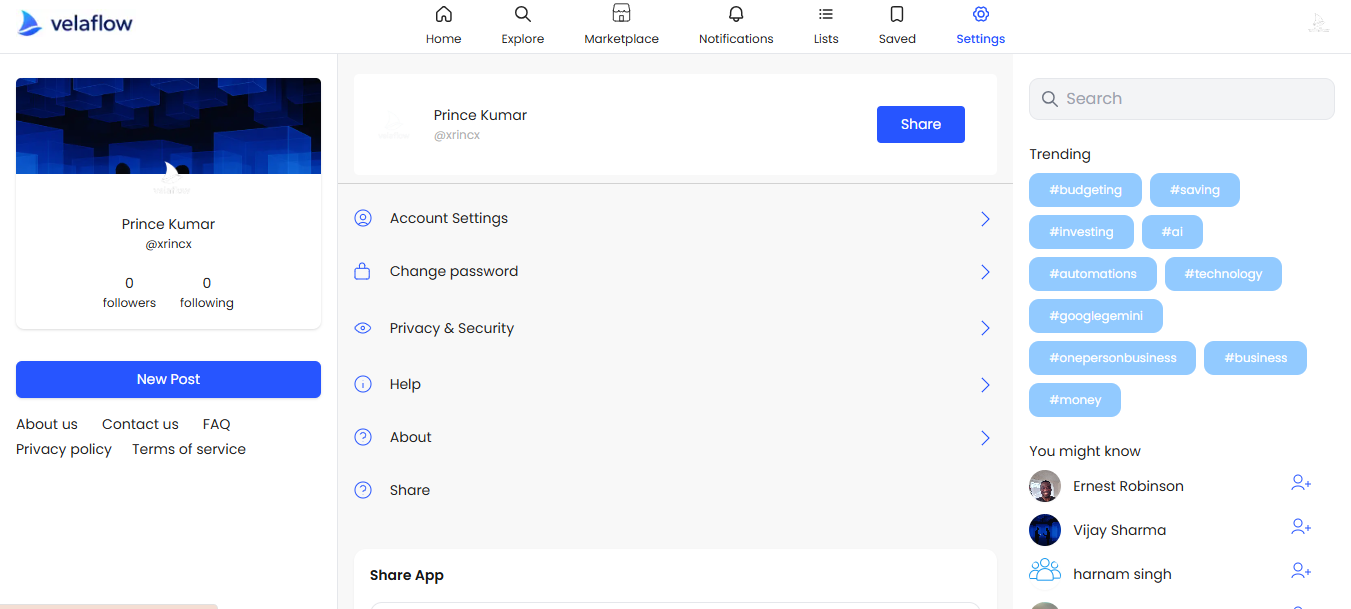The height and width of the screenshot is (609, 1351).
Task: Select the #budgeting trending tag
Action: [1085, 190]
